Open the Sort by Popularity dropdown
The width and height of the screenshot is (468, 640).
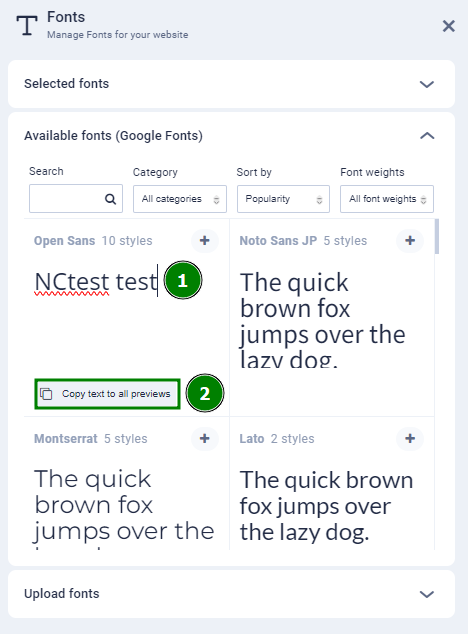point(284,199)
